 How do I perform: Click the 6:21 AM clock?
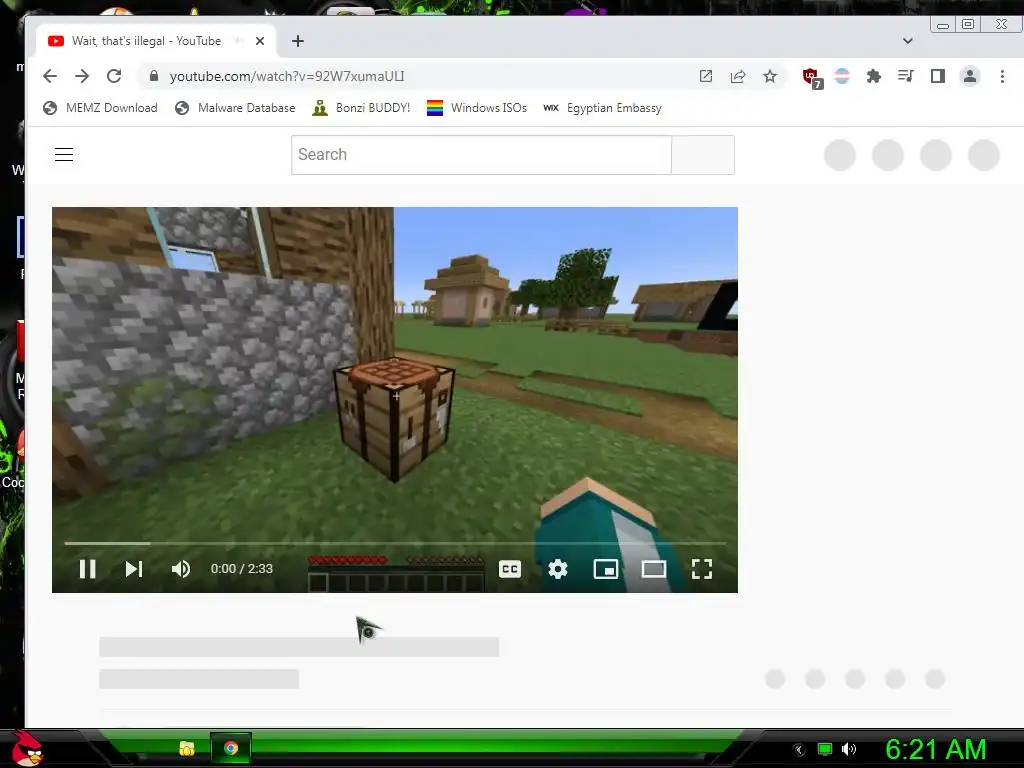pyautogui.click(x=935, y=749)
